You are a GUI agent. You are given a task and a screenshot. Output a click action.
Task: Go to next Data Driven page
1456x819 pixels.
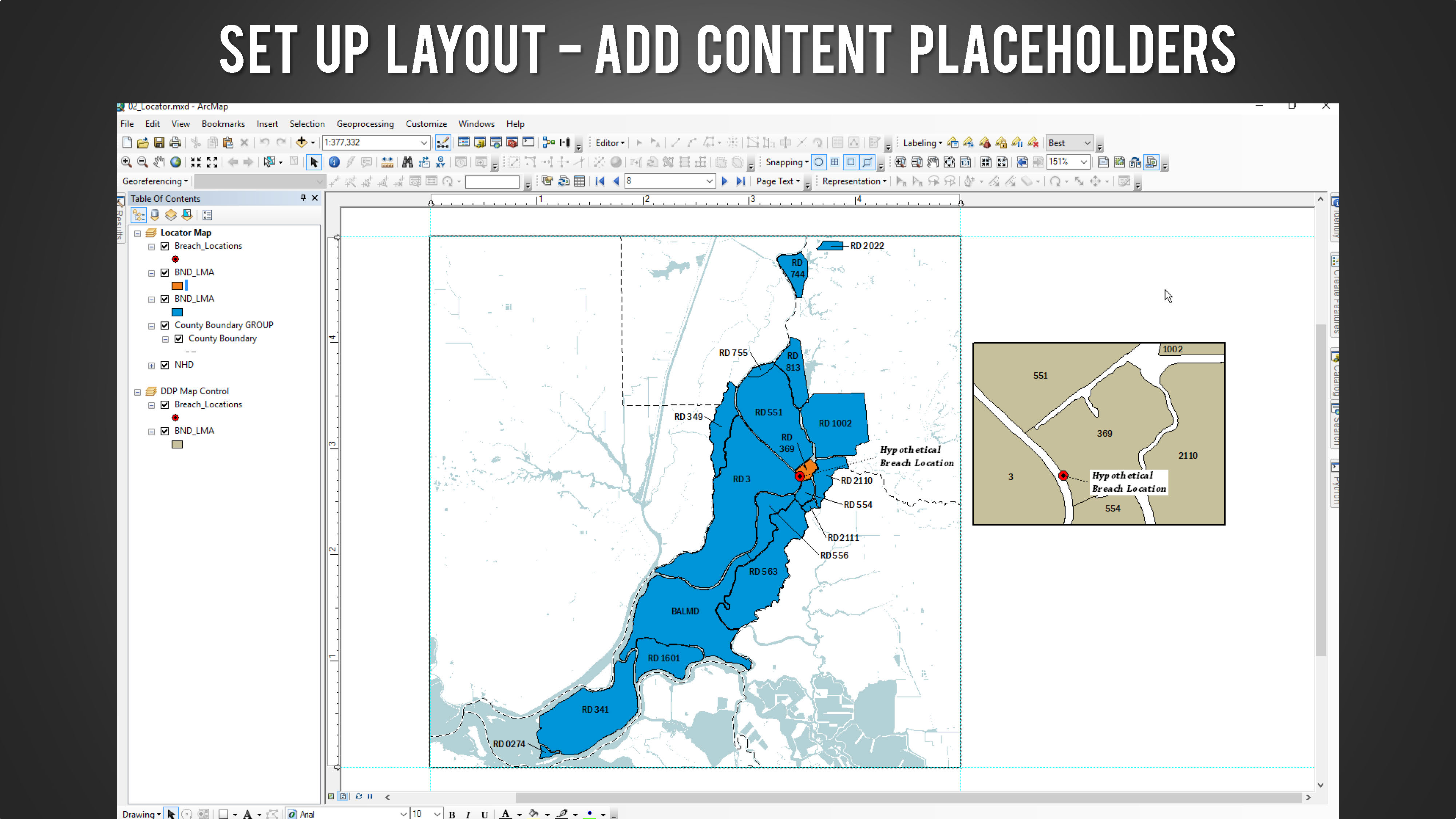tap(725, 181)
